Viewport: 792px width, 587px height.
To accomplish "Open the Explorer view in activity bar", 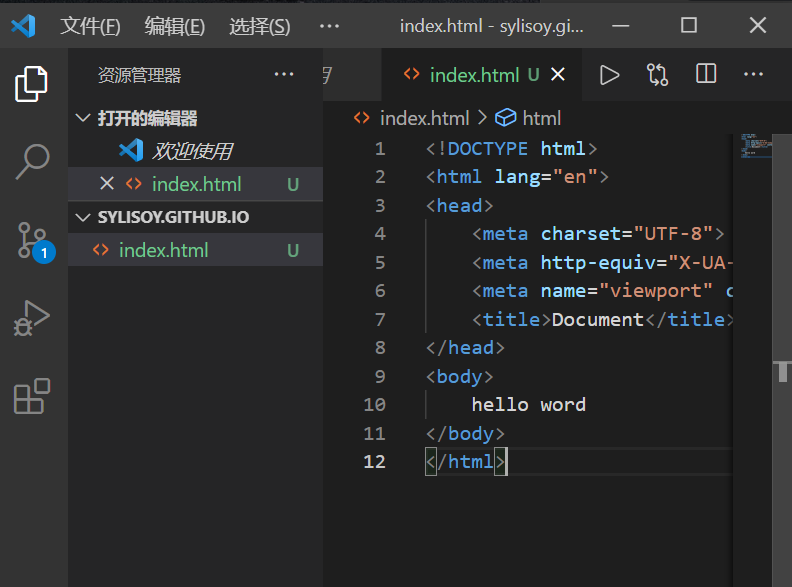I will coord(32,84).
